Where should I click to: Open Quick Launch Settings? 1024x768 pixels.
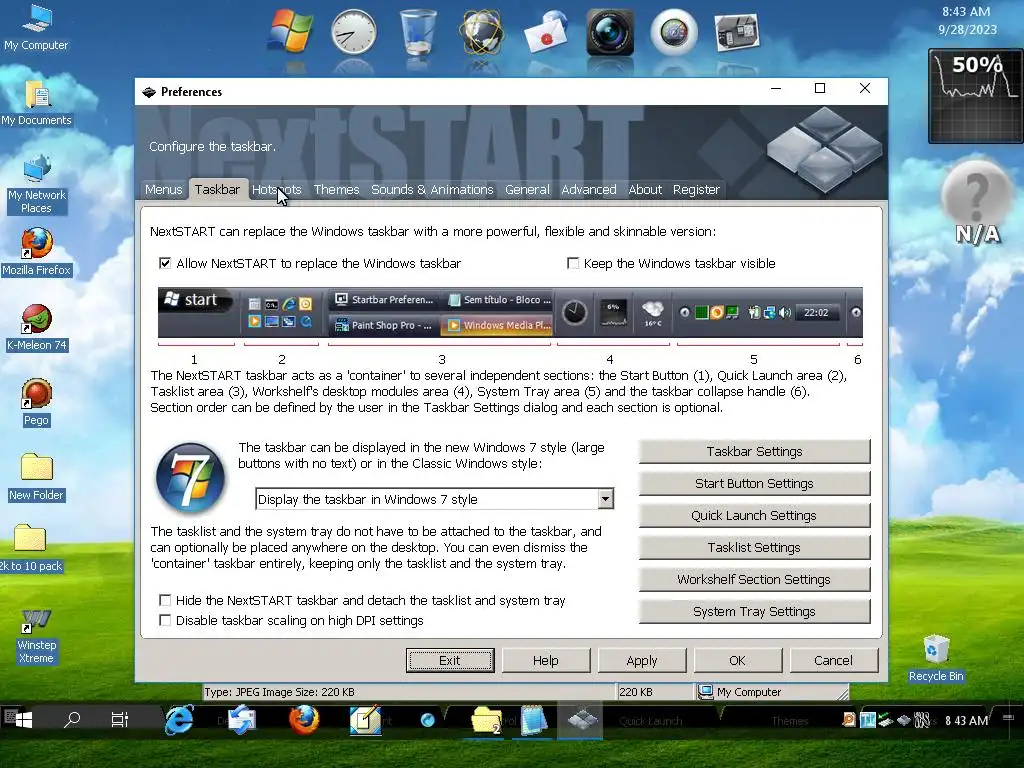[754, 515]
